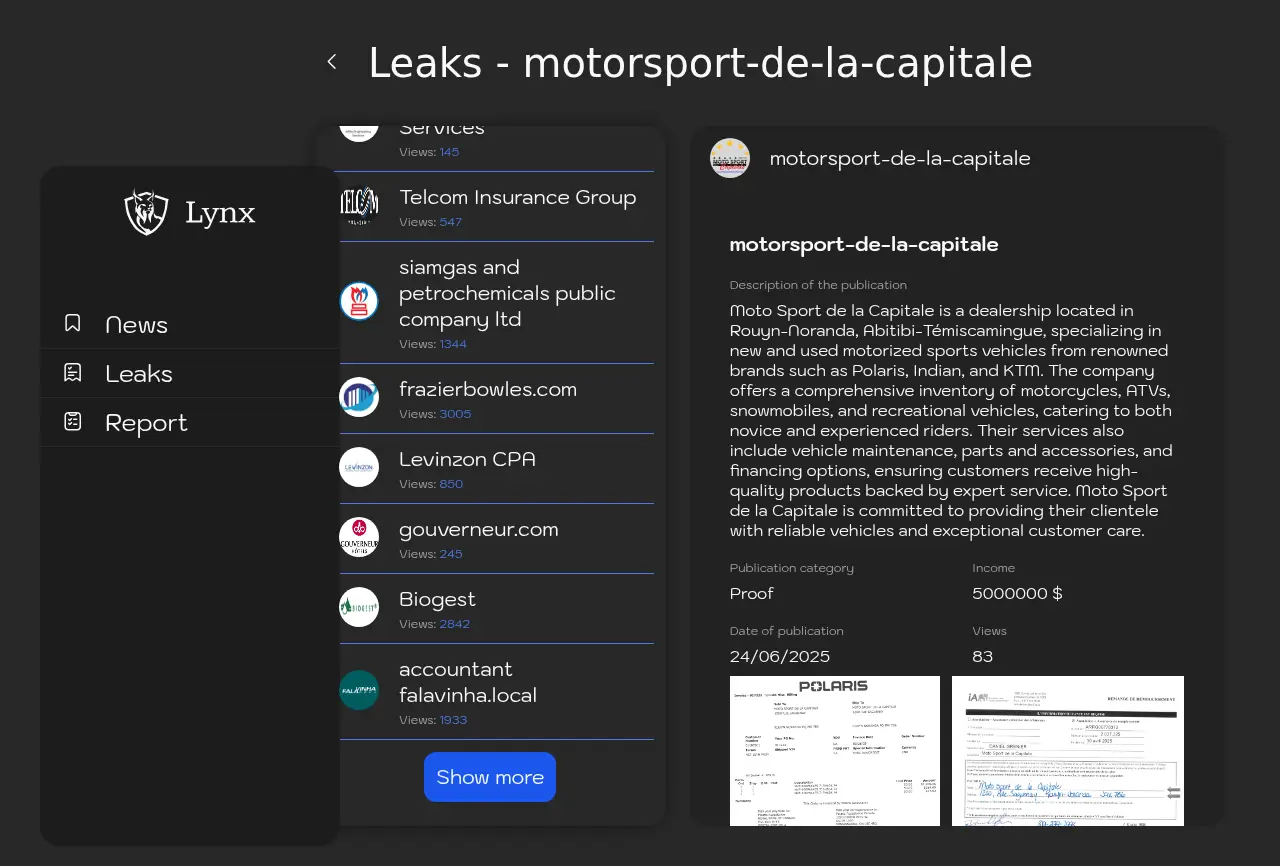This screenshot has width=1280, height=866.
Task: Click the Report checklist icon
Action: [x=73, y=421]
